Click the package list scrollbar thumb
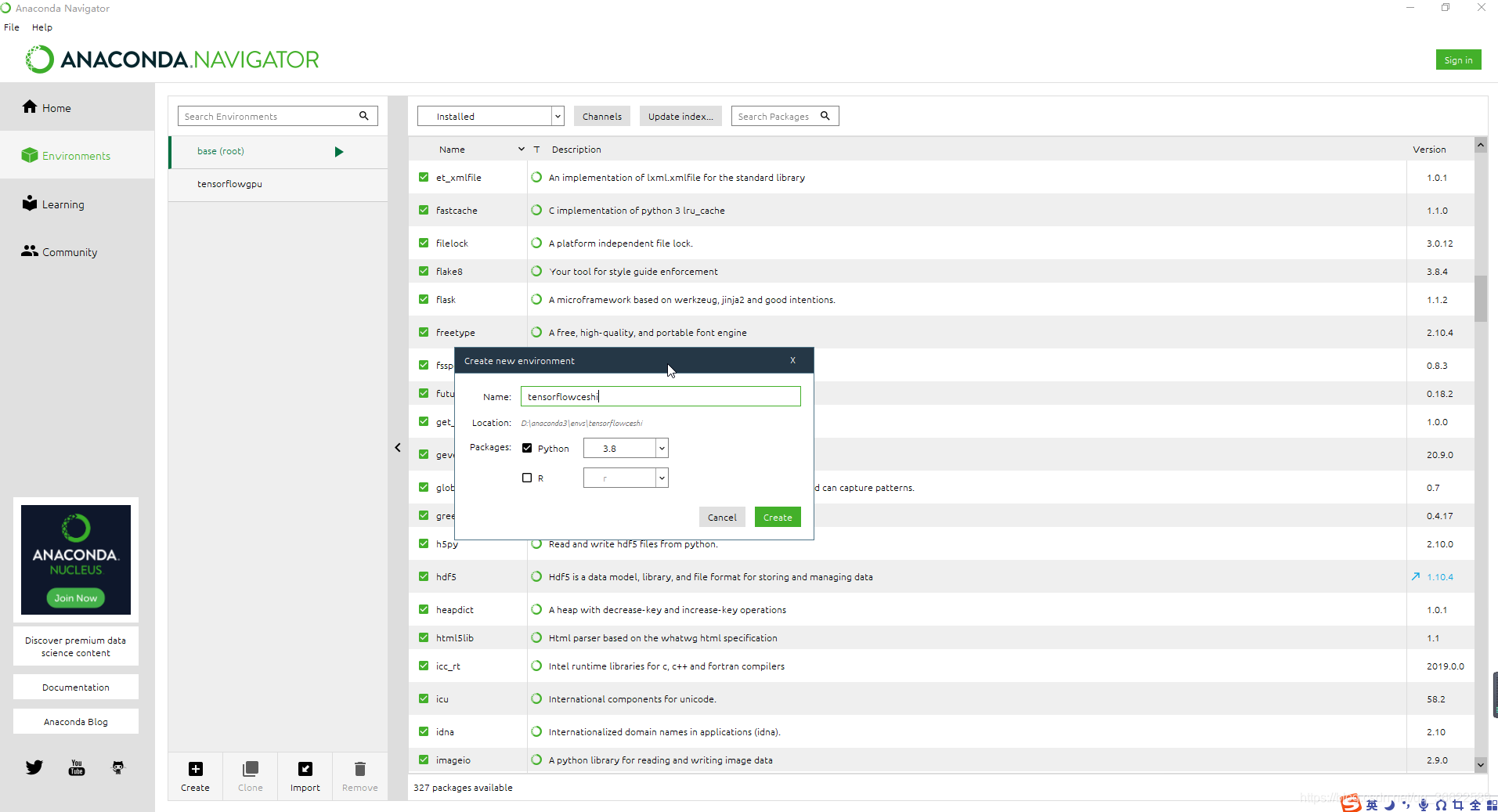The width and height of the screenshot is (1498, 812). 1481,298
